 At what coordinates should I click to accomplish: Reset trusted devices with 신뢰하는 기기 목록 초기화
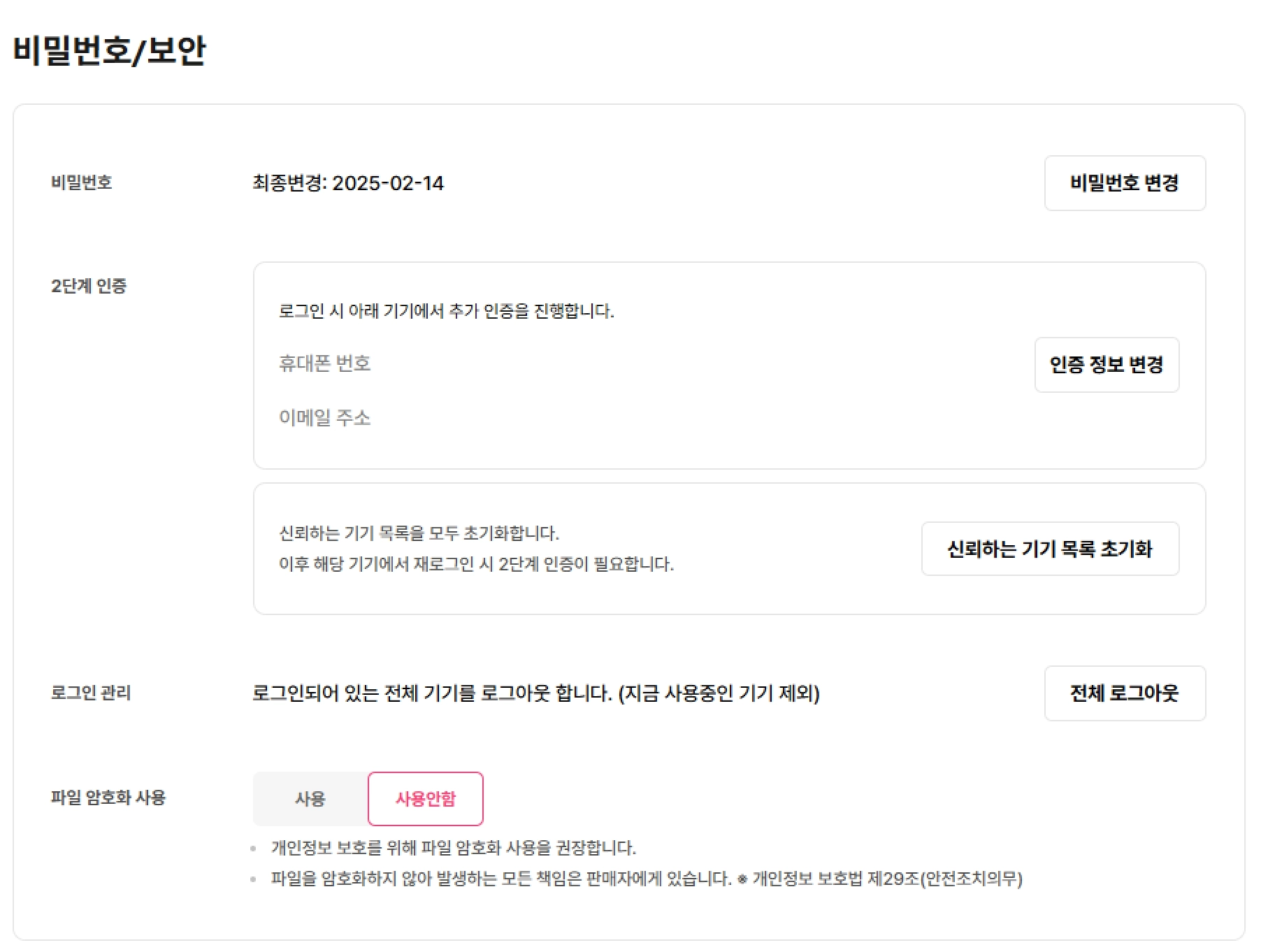(1050, 549)
